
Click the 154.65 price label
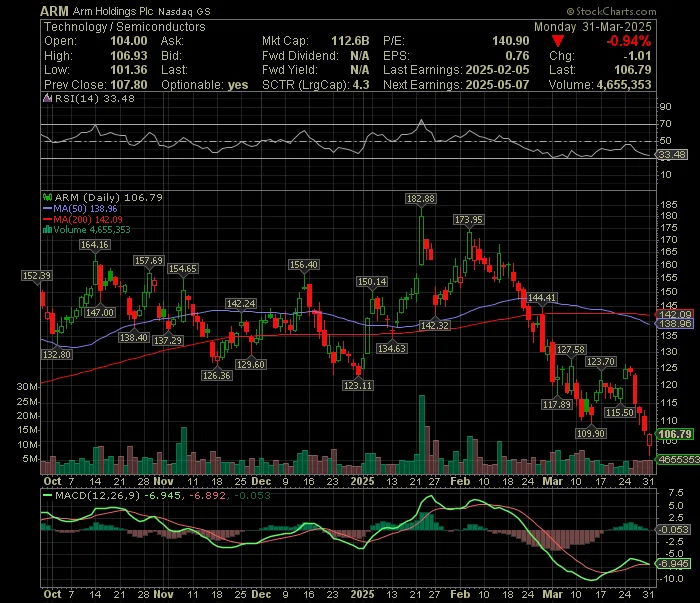[x=183, y=268]
